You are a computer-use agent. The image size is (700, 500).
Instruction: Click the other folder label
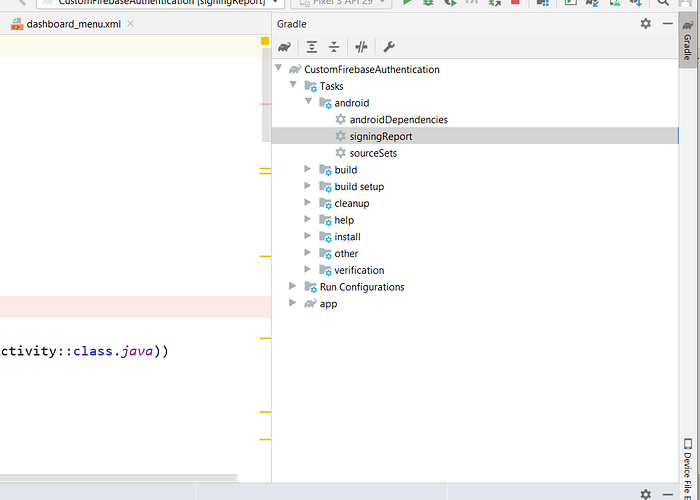(x=346, y=254)
